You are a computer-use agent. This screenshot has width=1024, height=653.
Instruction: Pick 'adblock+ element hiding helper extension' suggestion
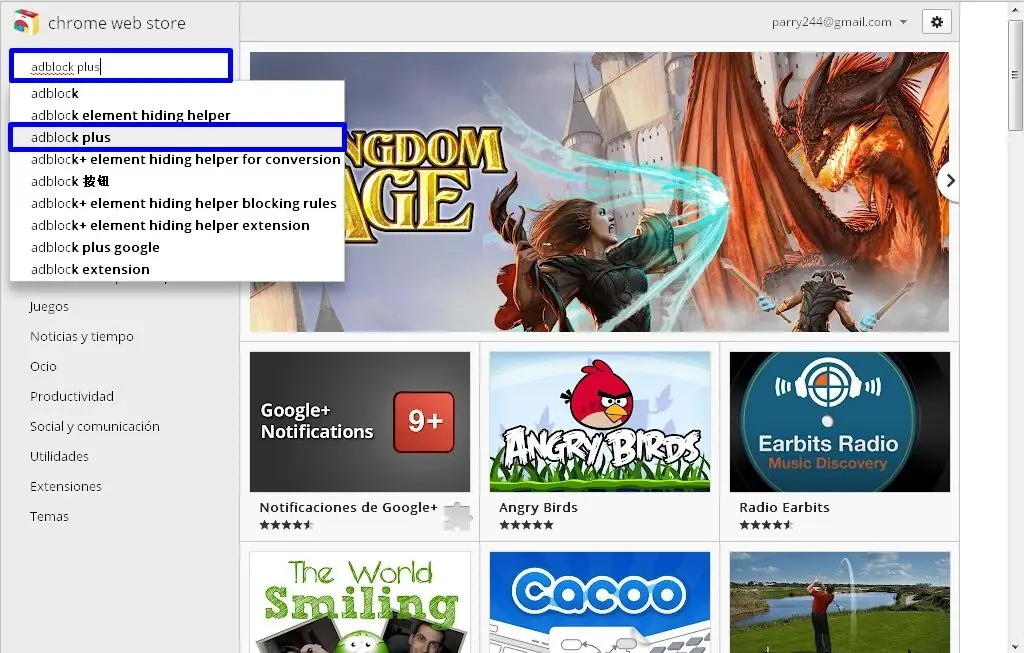[177, 225]
